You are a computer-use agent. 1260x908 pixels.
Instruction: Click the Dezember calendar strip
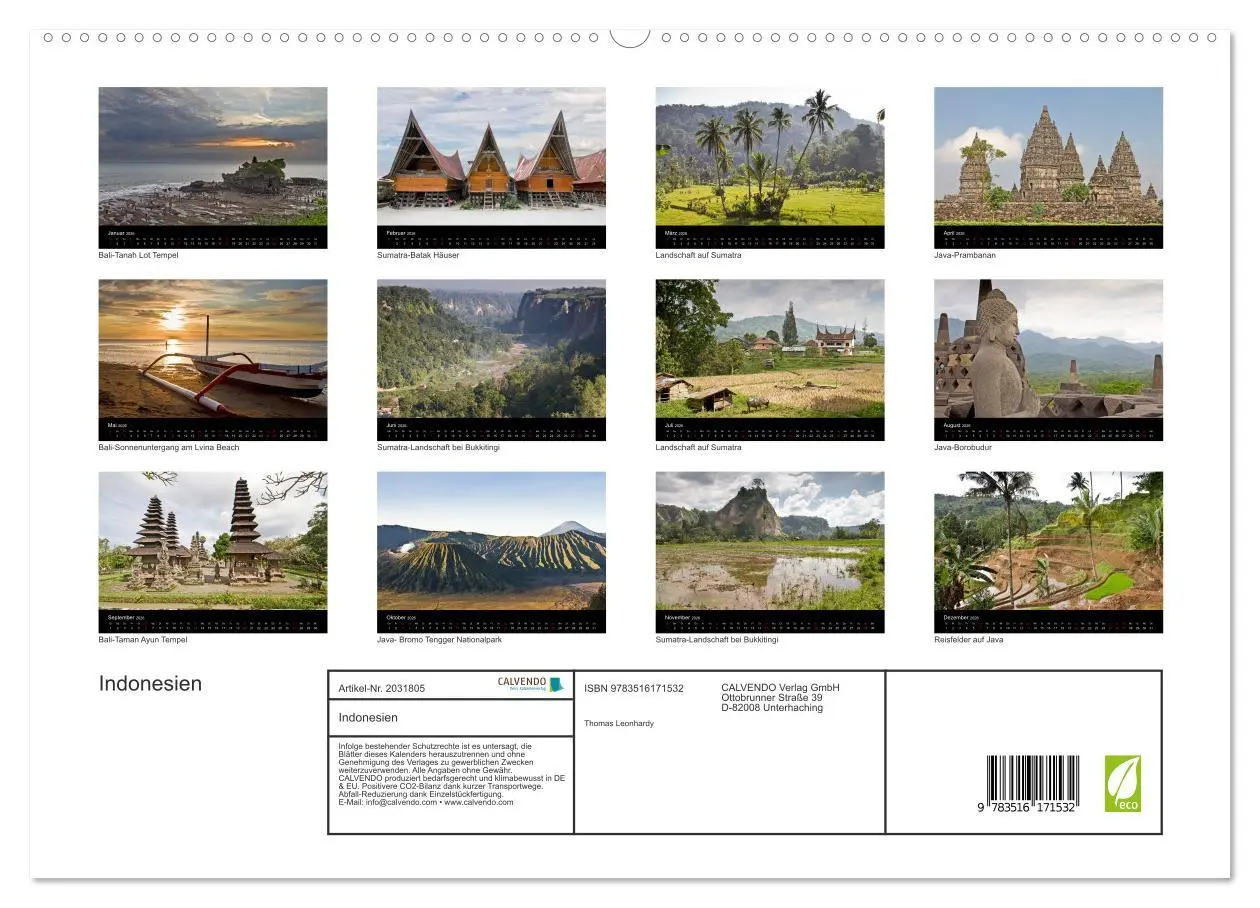click(x=1049, y=622)
